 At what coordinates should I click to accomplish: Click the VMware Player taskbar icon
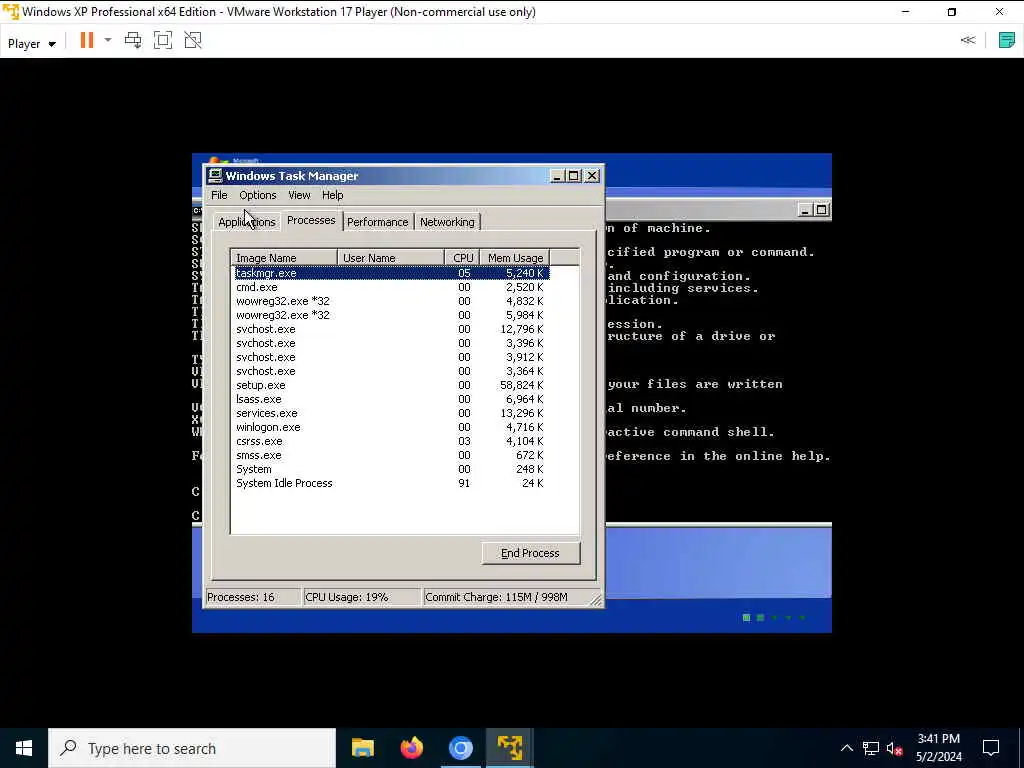pyautogui.click(x=509, y=748)
